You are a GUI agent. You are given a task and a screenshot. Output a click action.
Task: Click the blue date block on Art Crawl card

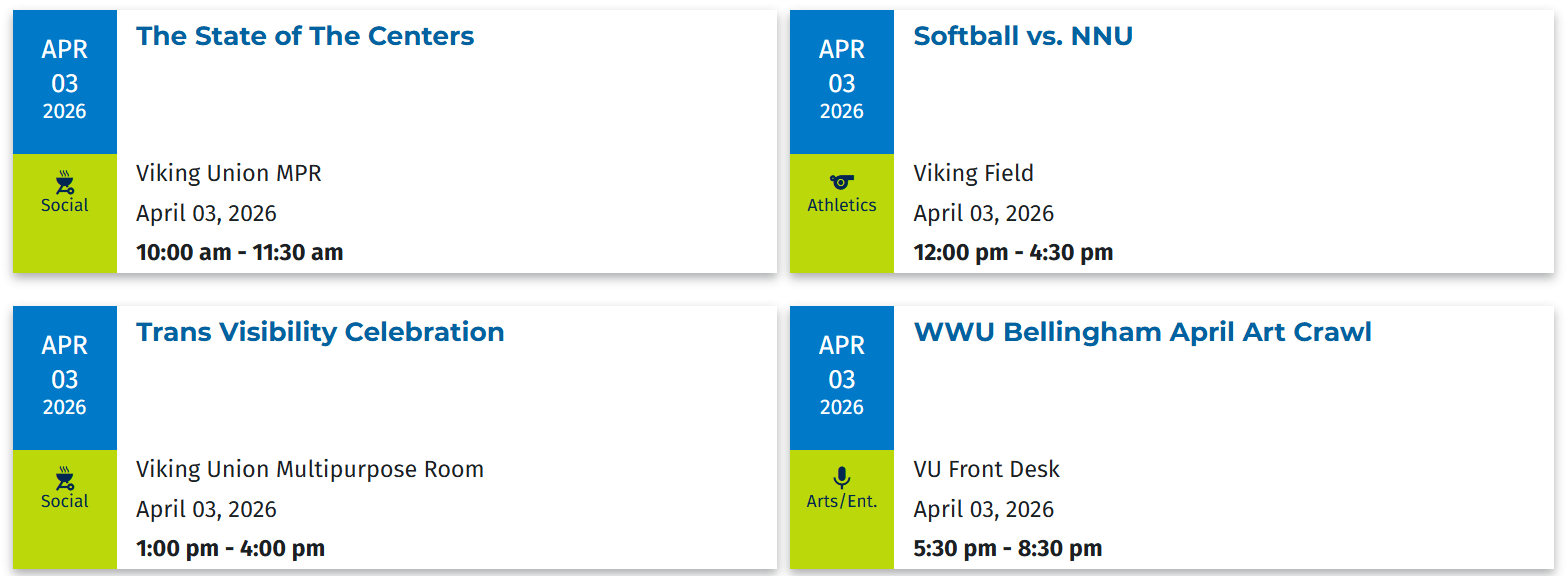[x=842, y=378]
